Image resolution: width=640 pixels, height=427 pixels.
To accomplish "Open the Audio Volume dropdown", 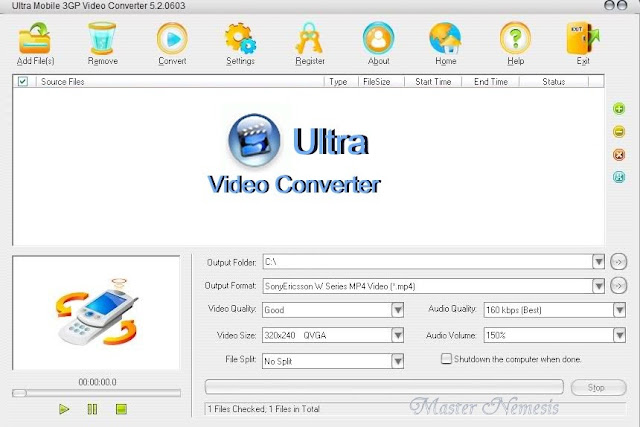I will [619, 336].
